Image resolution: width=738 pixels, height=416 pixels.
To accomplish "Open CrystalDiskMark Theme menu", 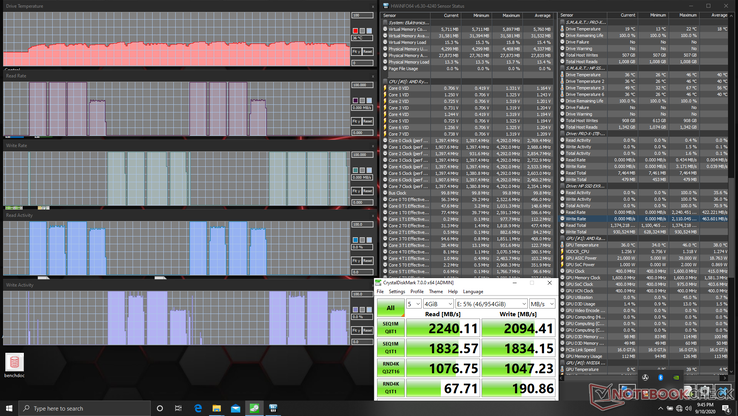I will [x=435, y=292].
